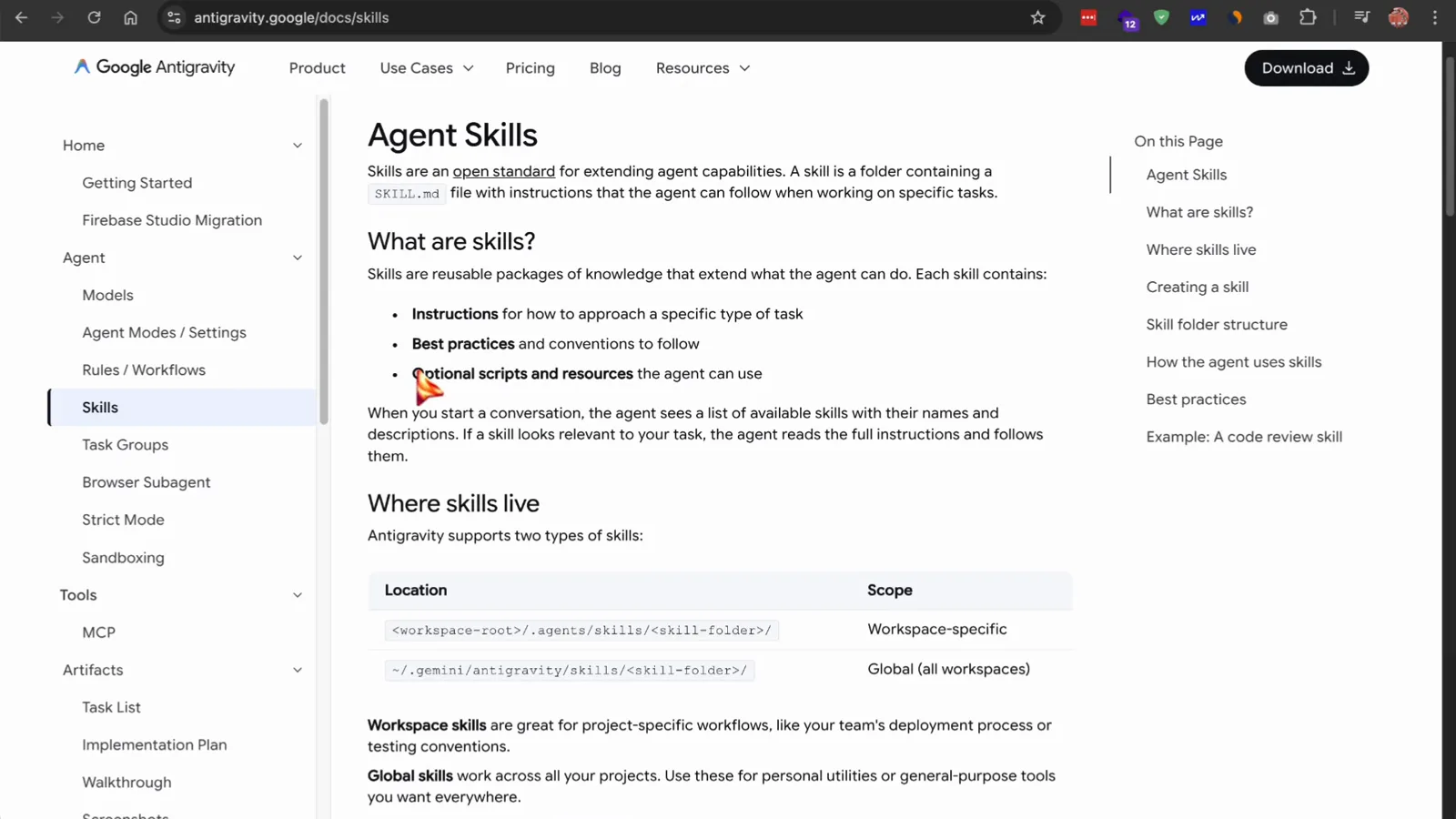Jump to 'Agent Skills' in On this Page
The image size is (1456, 819).
point(1186,175)
